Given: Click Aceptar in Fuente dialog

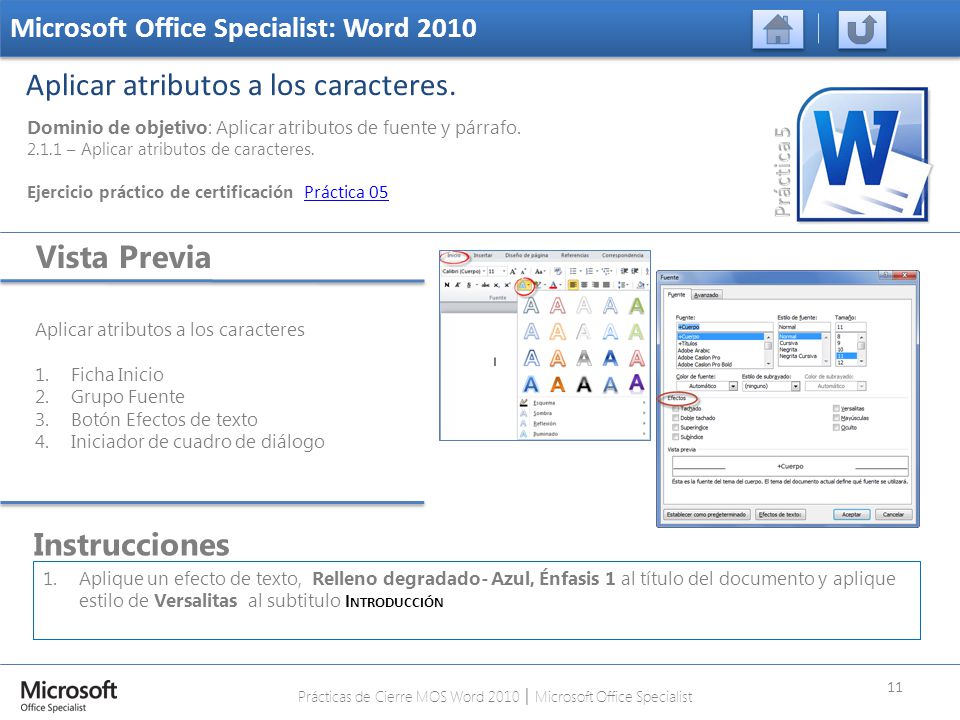Looking at the screenshot, I should [852, 514].
